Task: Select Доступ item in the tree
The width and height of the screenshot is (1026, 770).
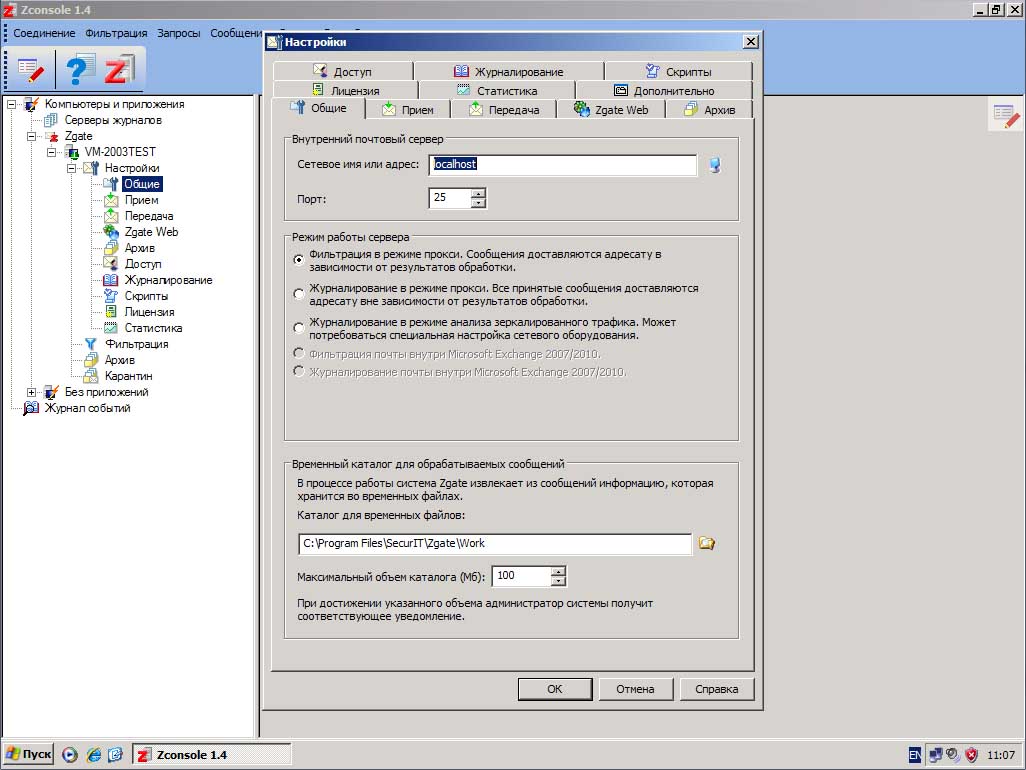Action: (143, 264)
